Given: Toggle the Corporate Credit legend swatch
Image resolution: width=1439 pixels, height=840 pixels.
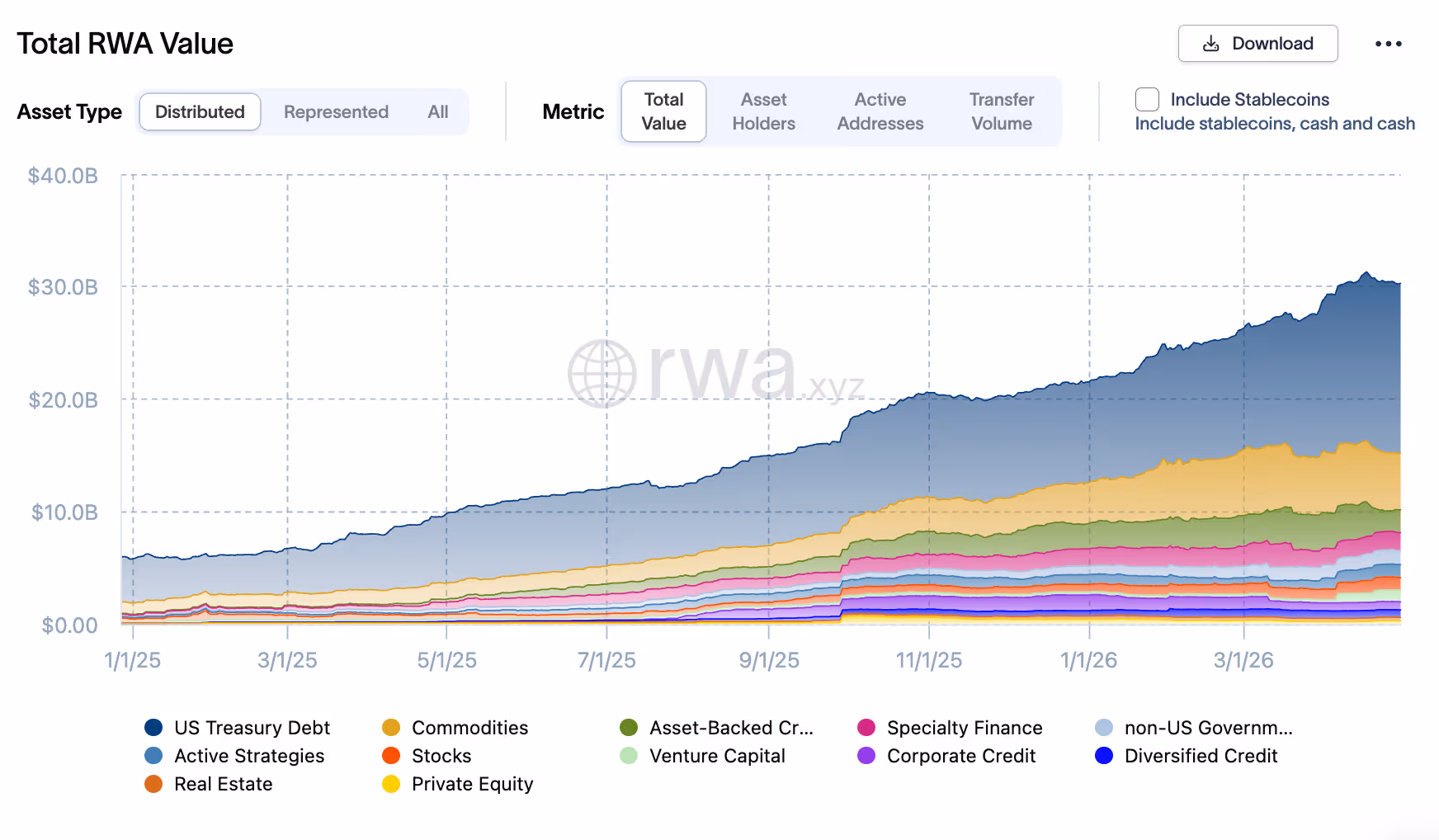Looking at the screenshot, I should pos(866,756).
